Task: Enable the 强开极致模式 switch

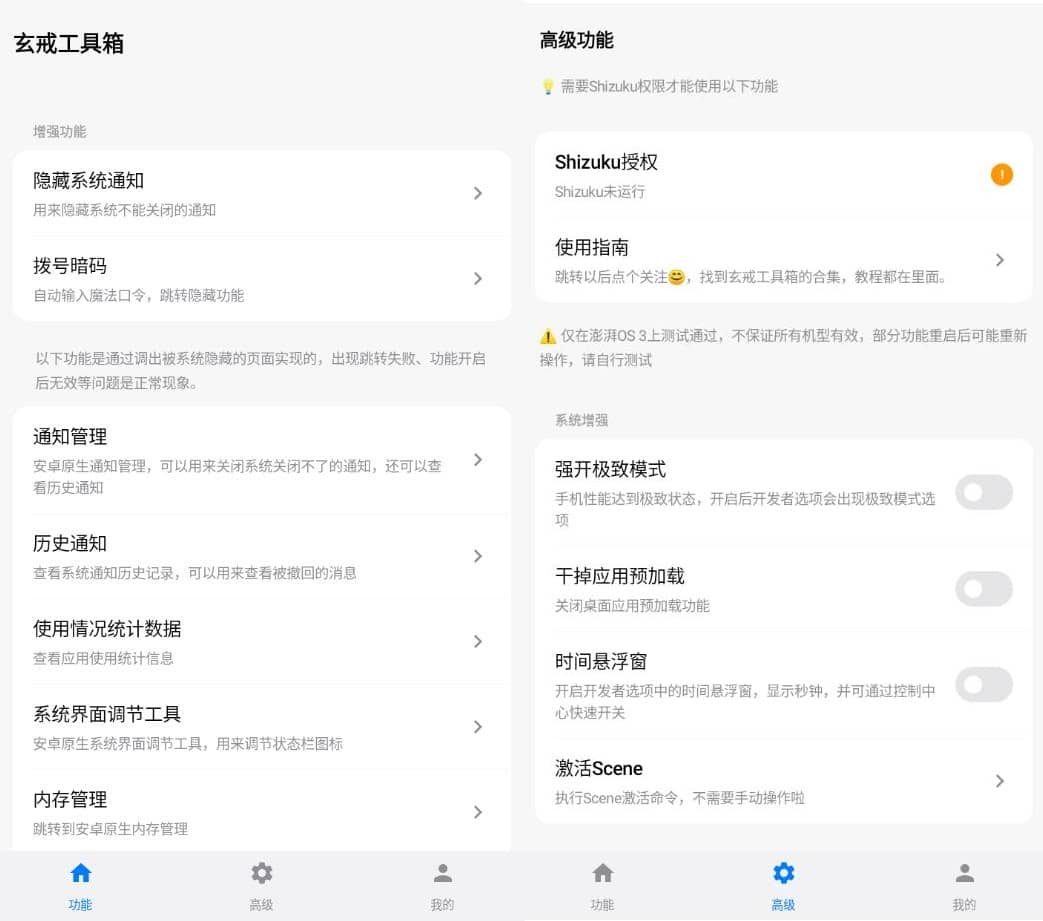Action: point(983,492)
